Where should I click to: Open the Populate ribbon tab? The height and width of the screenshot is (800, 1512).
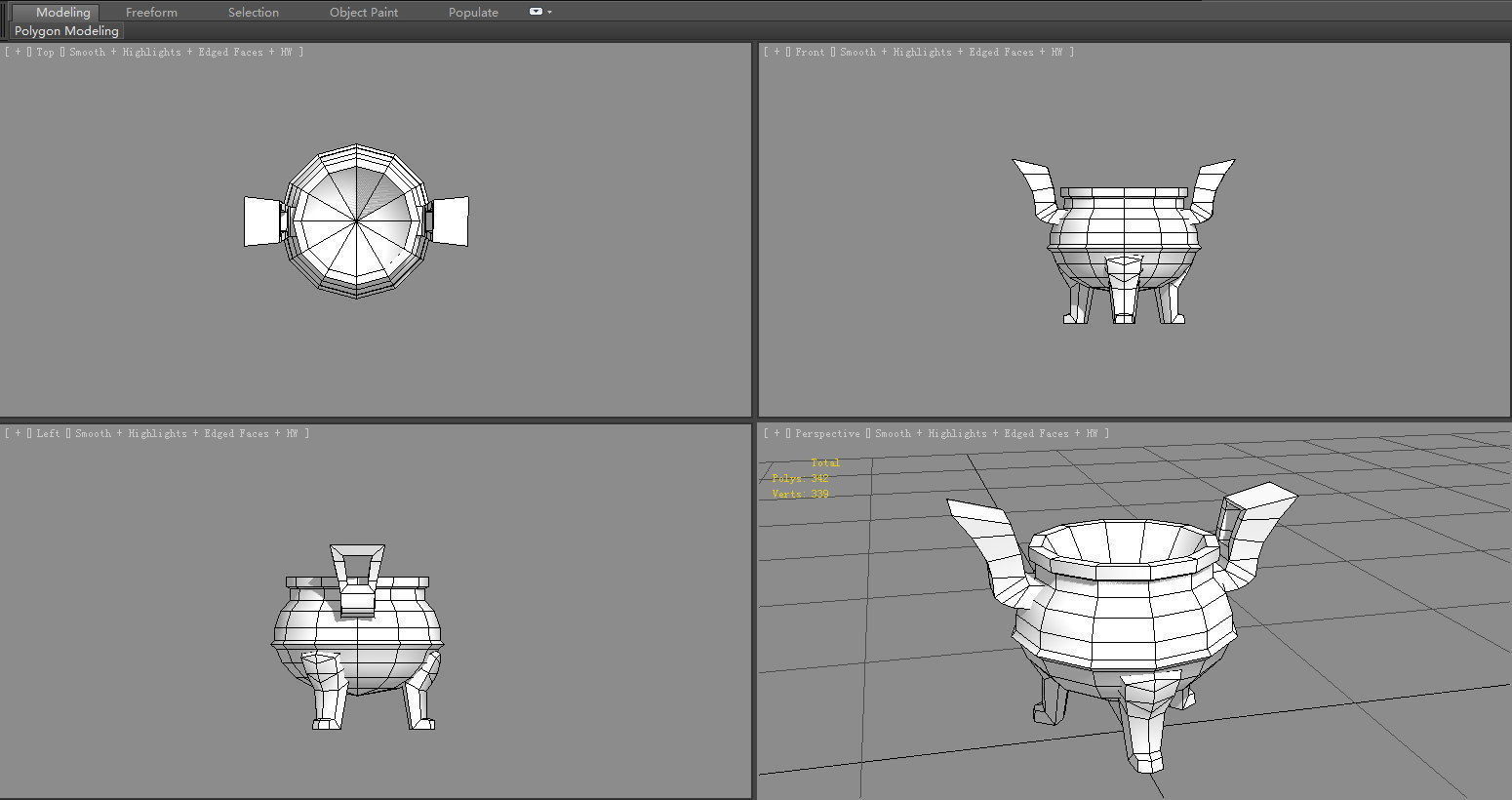click(x=473, y=13)
